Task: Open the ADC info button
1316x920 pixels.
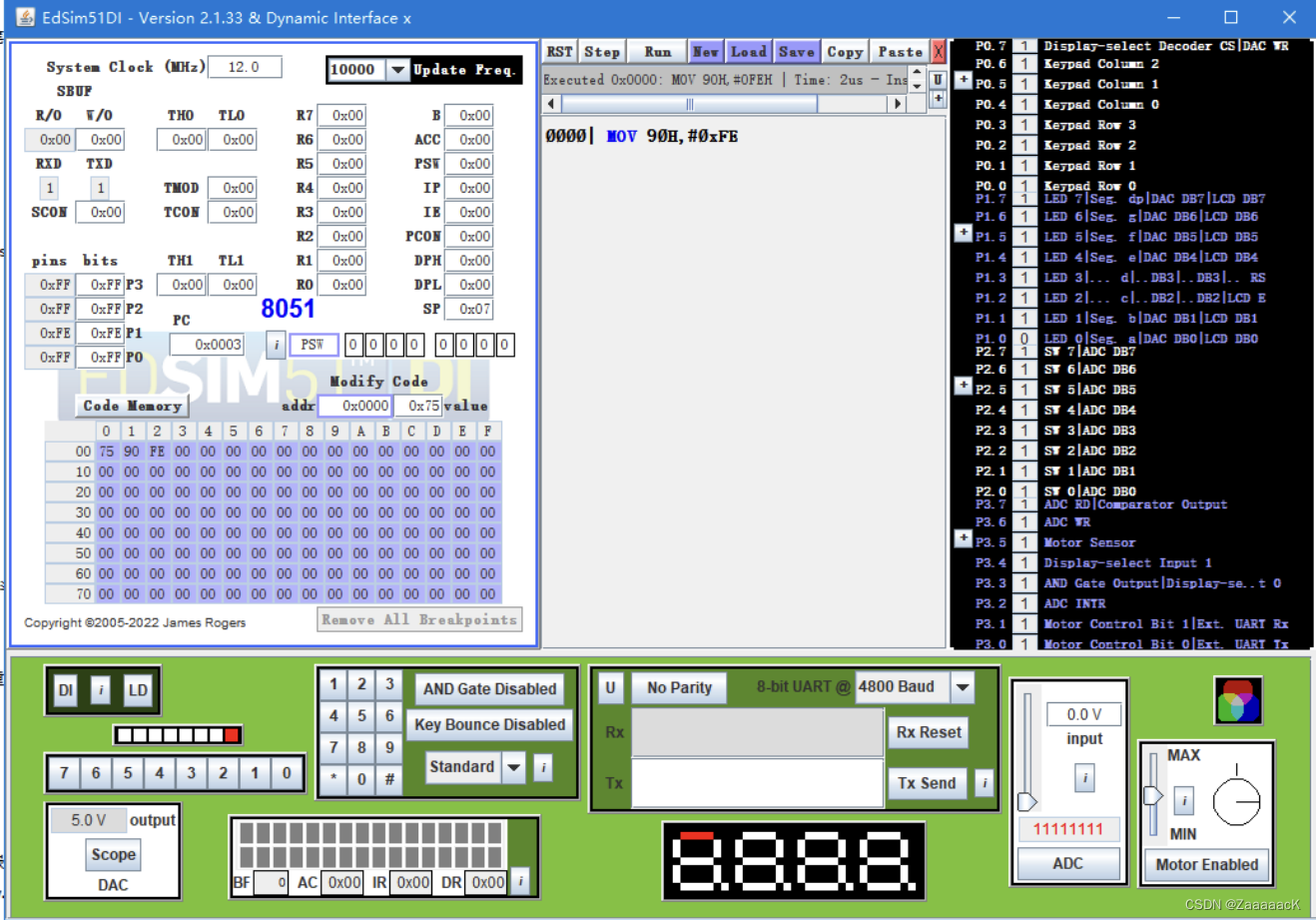Action: 1084,777
